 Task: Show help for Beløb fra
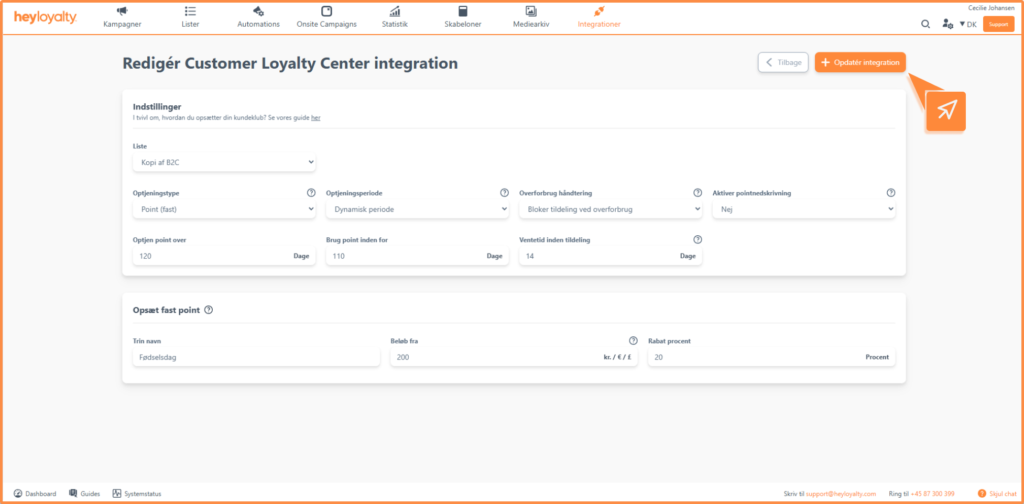[x=633, y=341]
